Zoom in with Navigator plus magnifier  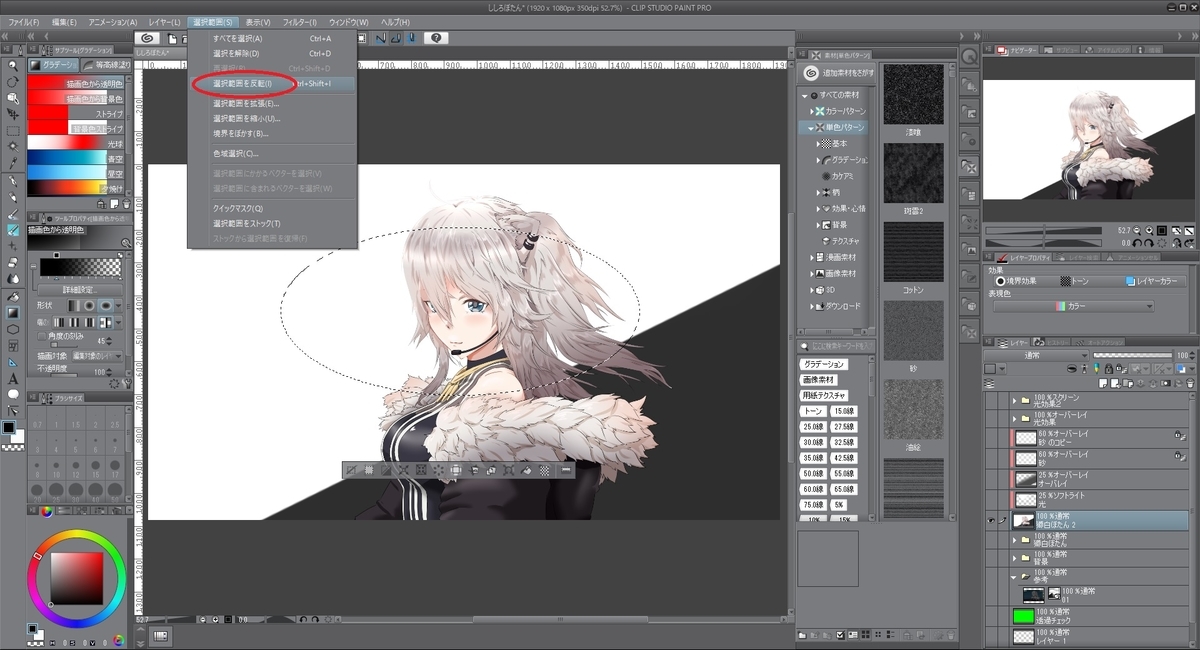point(1149,231)
